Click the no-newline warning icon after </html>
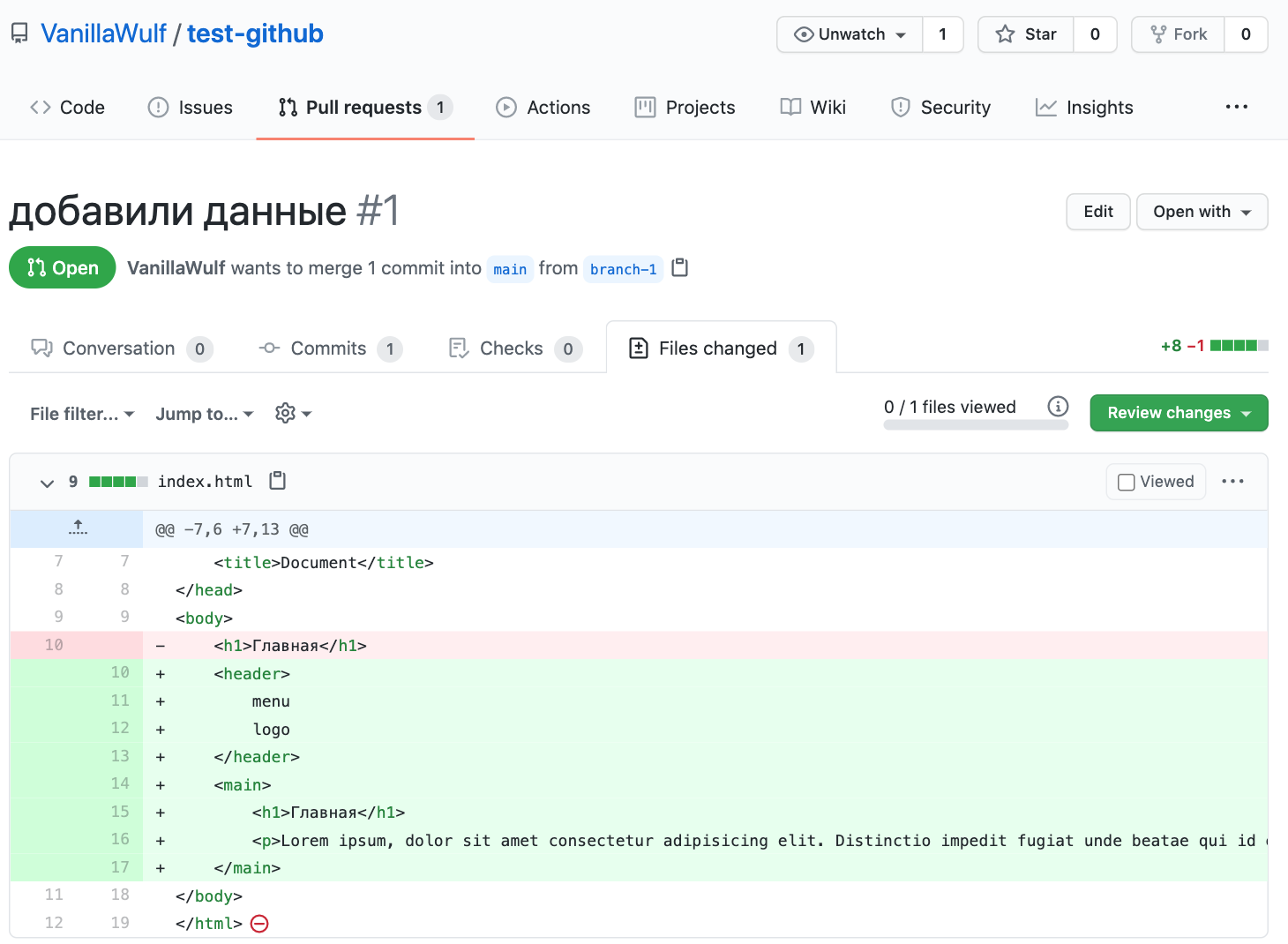 point(259,924)
